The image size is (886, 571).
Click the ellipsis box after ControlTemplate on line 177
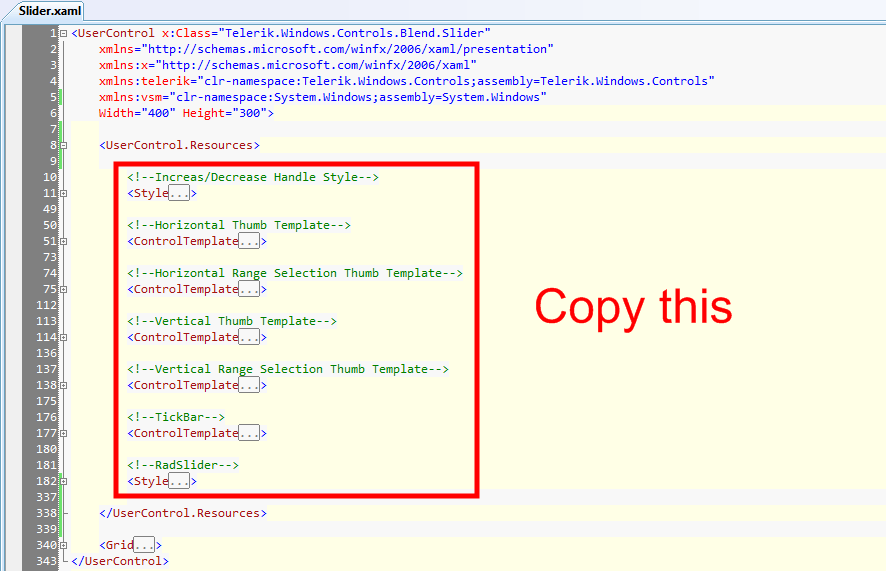coord(249,433)
